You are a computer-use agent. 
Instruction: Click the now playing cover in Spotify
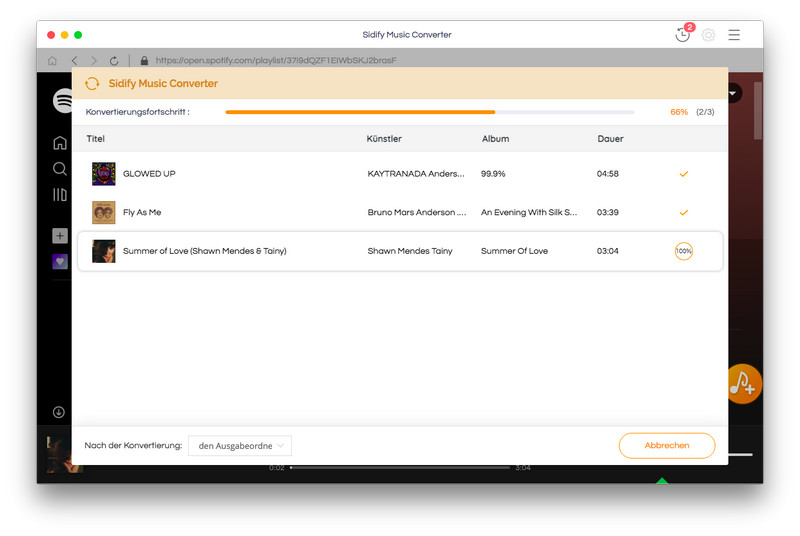[59, 454]
